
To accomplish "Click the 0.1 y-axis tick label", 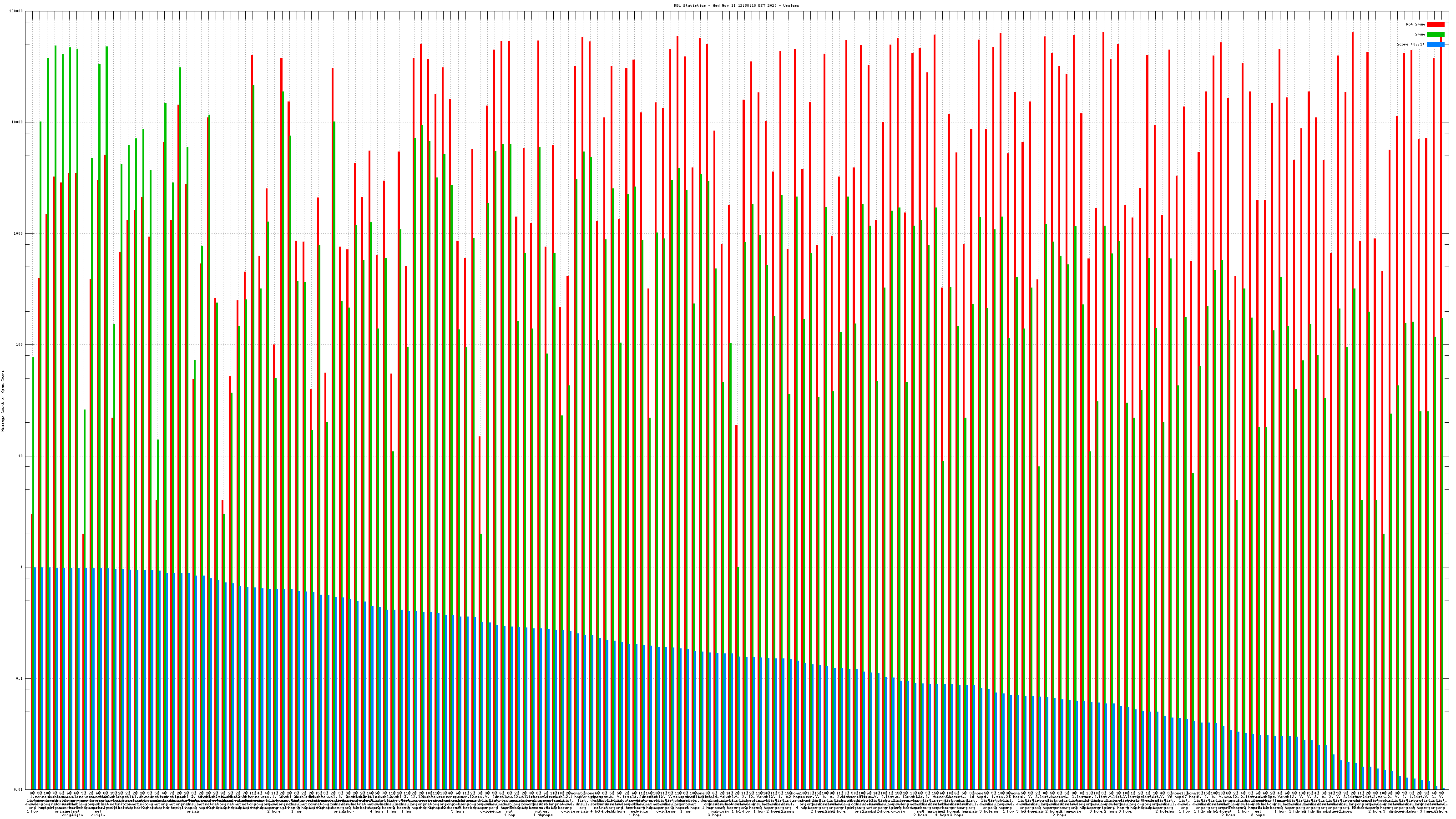I will [x=20, y=679].
